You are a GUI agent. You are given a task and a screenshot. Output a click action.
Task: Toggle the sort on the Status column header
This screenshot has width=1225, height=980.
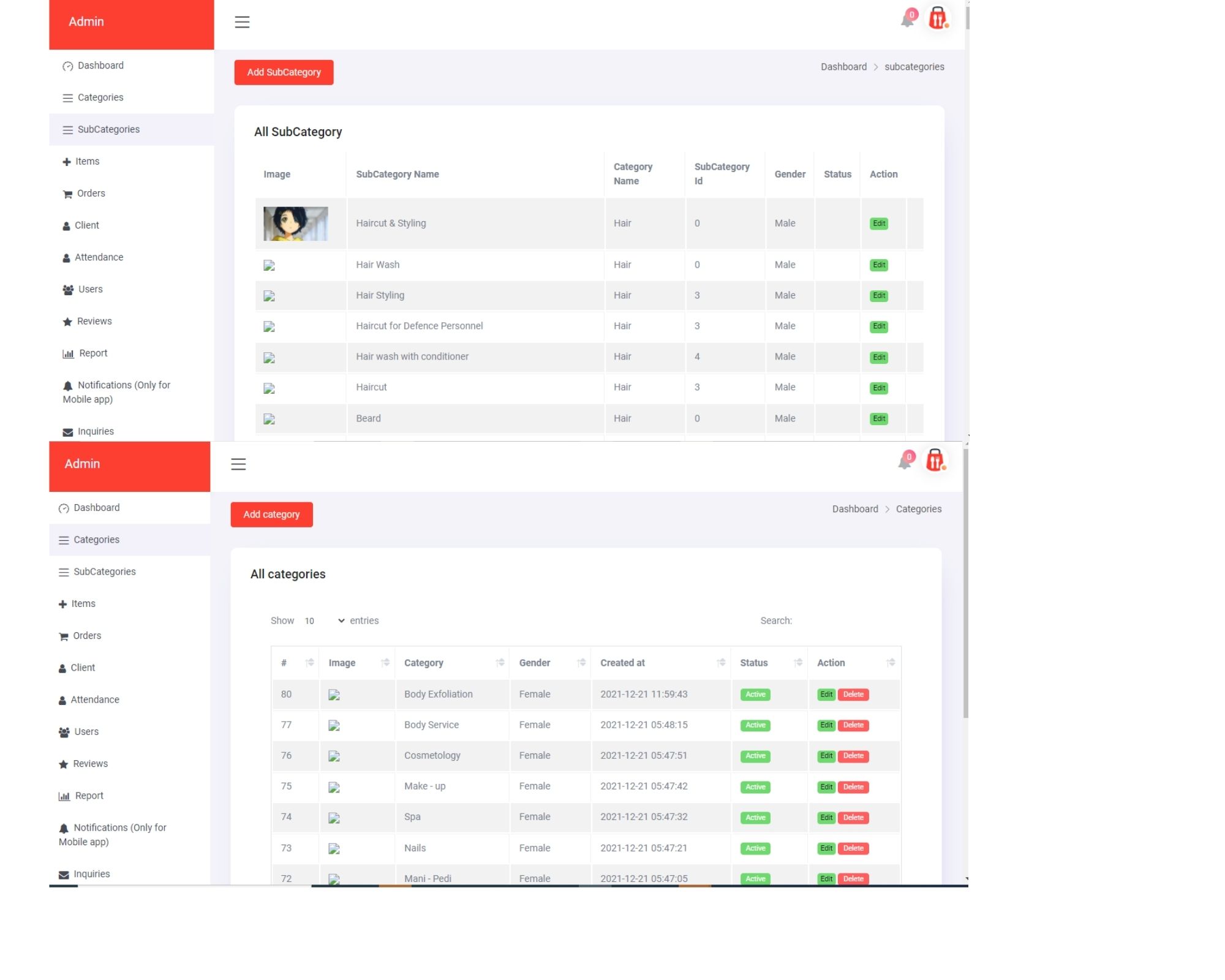tap(797, 663)
